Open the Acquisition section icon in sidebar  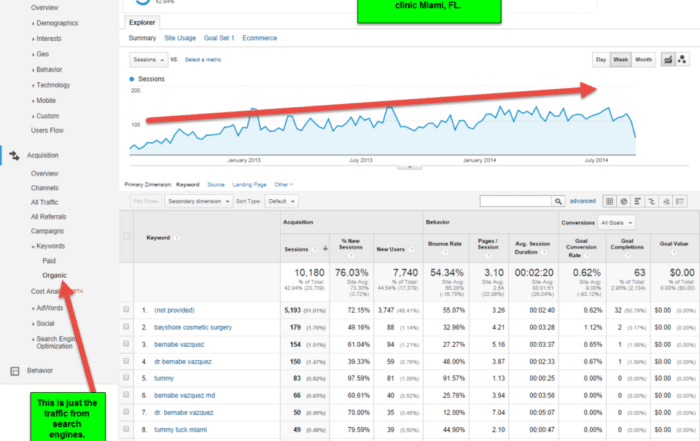[x=15, y=155]
